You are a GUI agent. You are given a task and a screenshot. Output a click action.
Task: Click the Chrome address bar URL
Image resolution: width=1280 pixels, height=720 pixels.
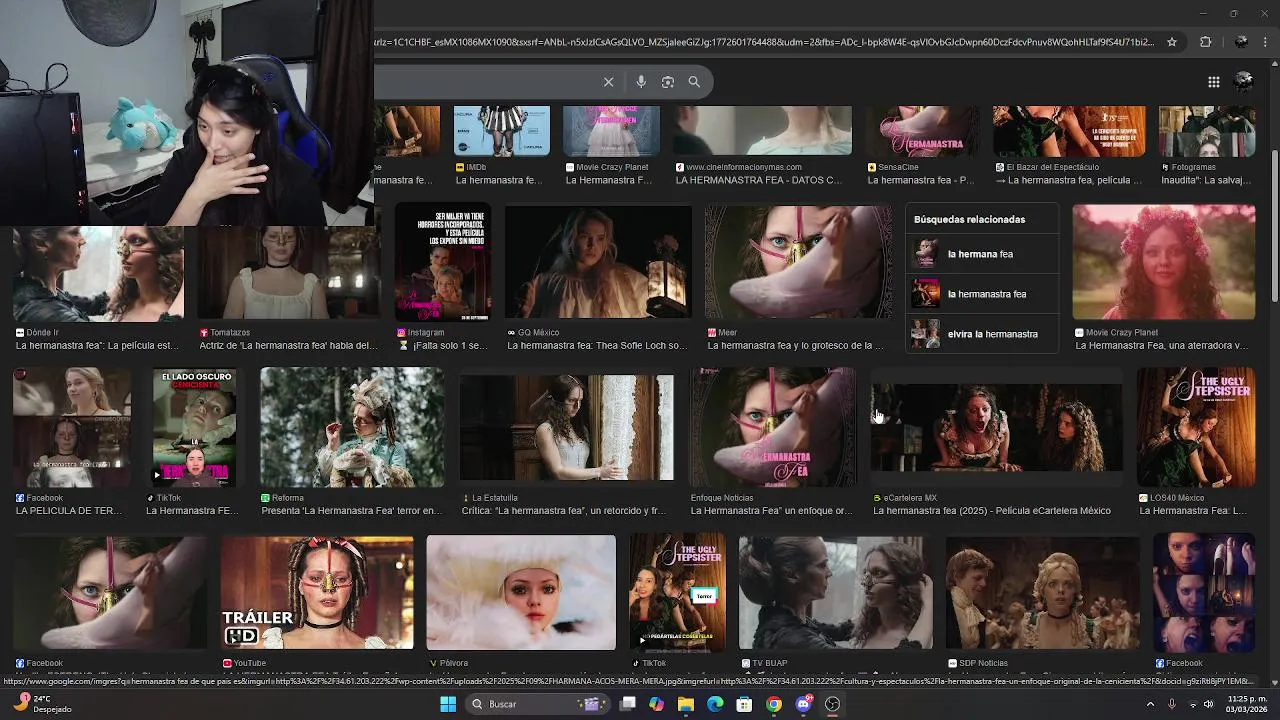tap(765, 42)
